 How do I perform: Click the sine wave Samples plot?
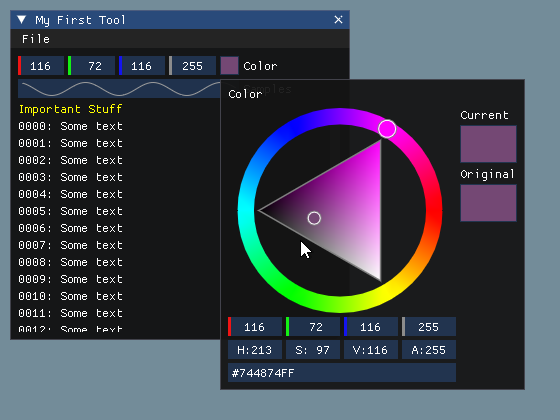click(x=119, y=89)
